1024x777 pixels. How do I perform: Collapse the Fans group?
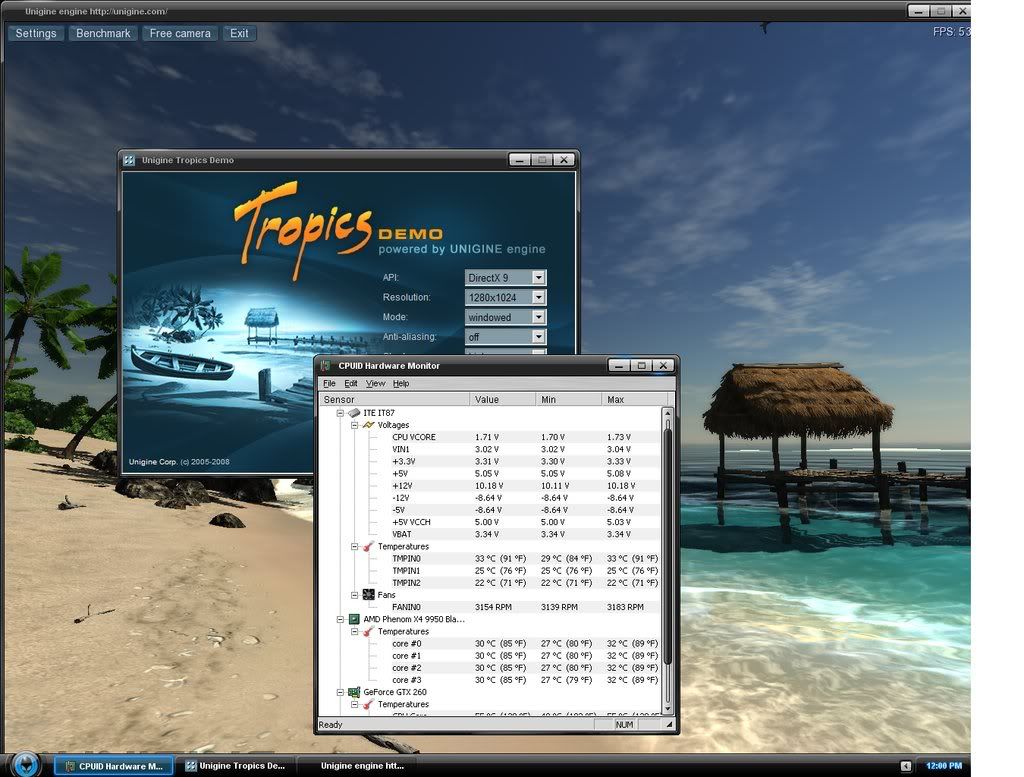coord(355,595)
